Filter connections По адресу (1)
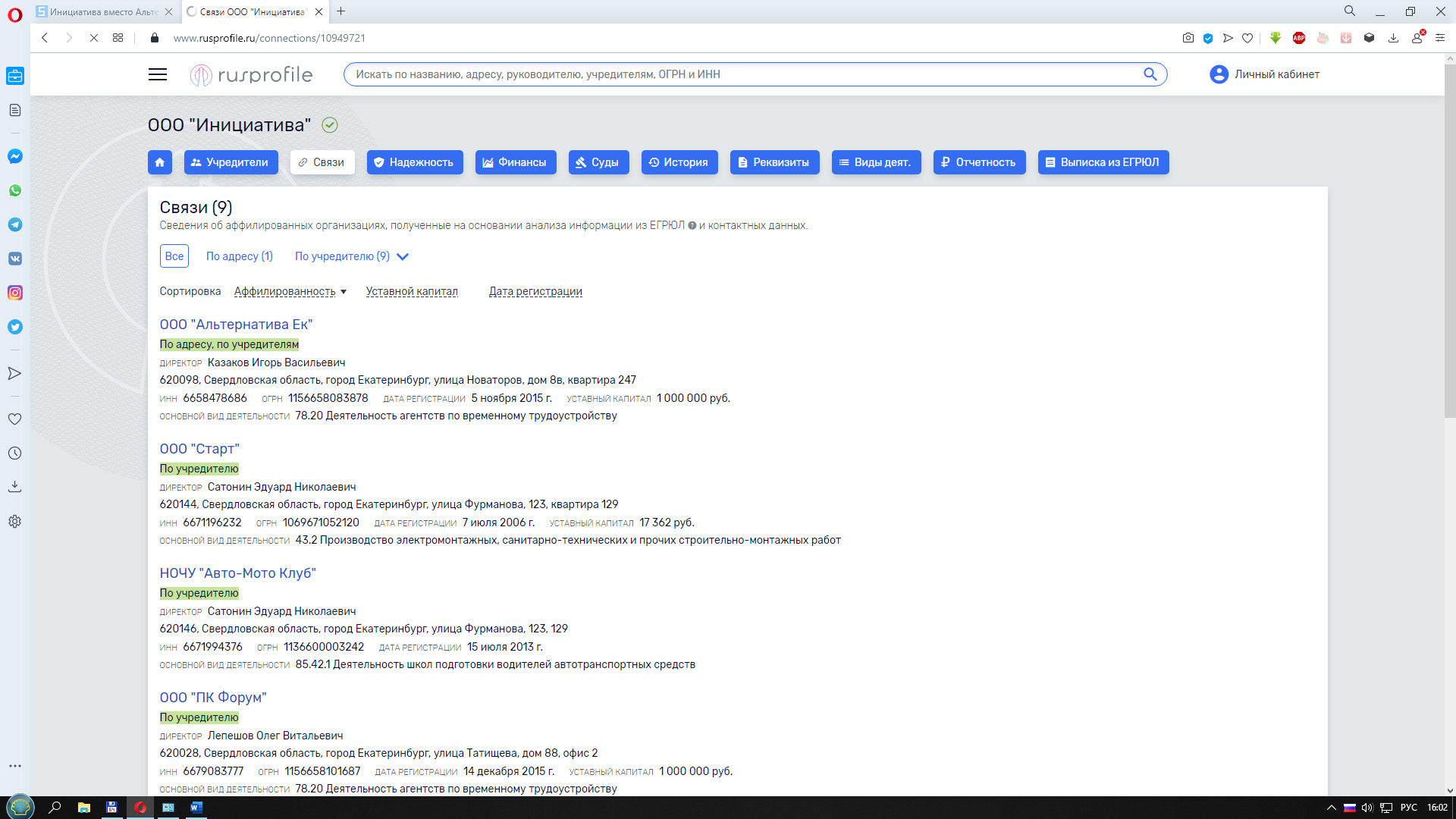 coord(239,256)
